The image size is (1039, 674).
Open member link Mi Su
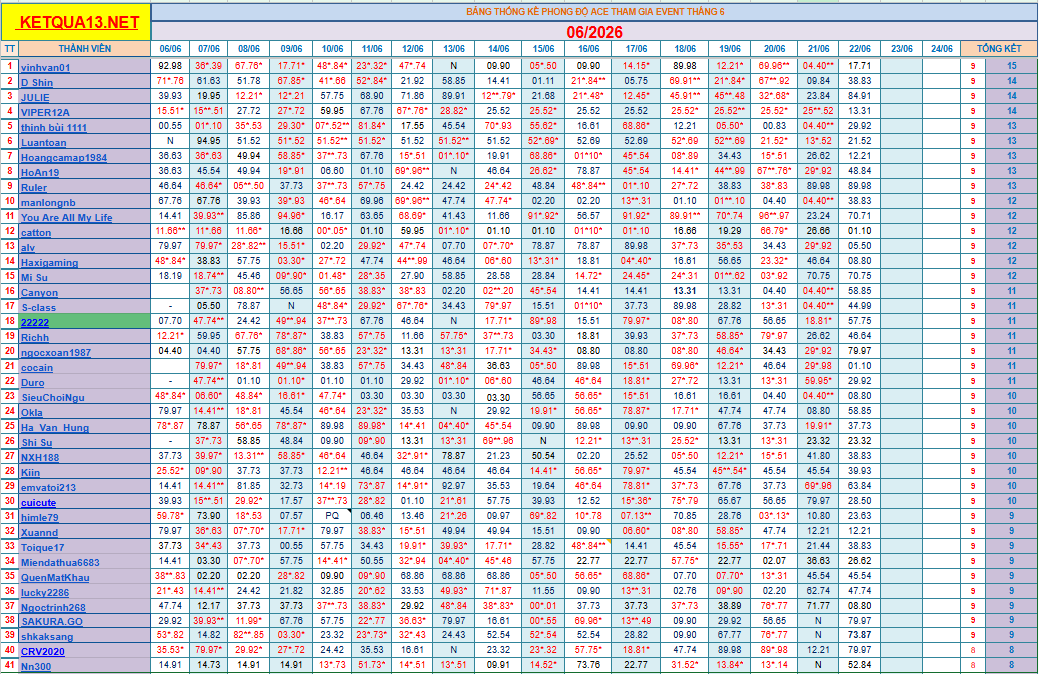(34, 278)
